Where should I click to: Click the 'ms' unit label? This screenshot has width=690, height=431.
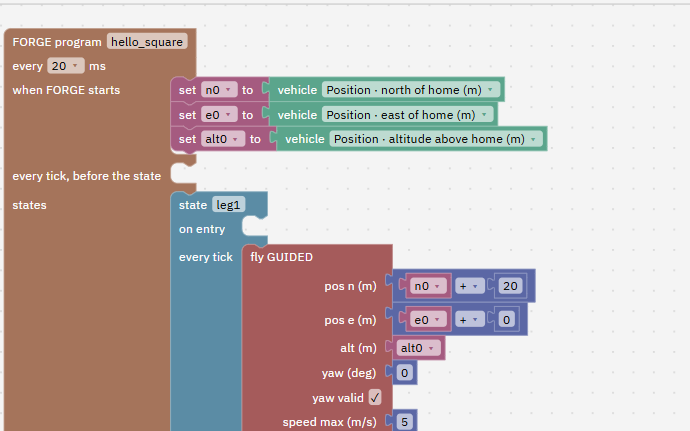click(97, 66)
